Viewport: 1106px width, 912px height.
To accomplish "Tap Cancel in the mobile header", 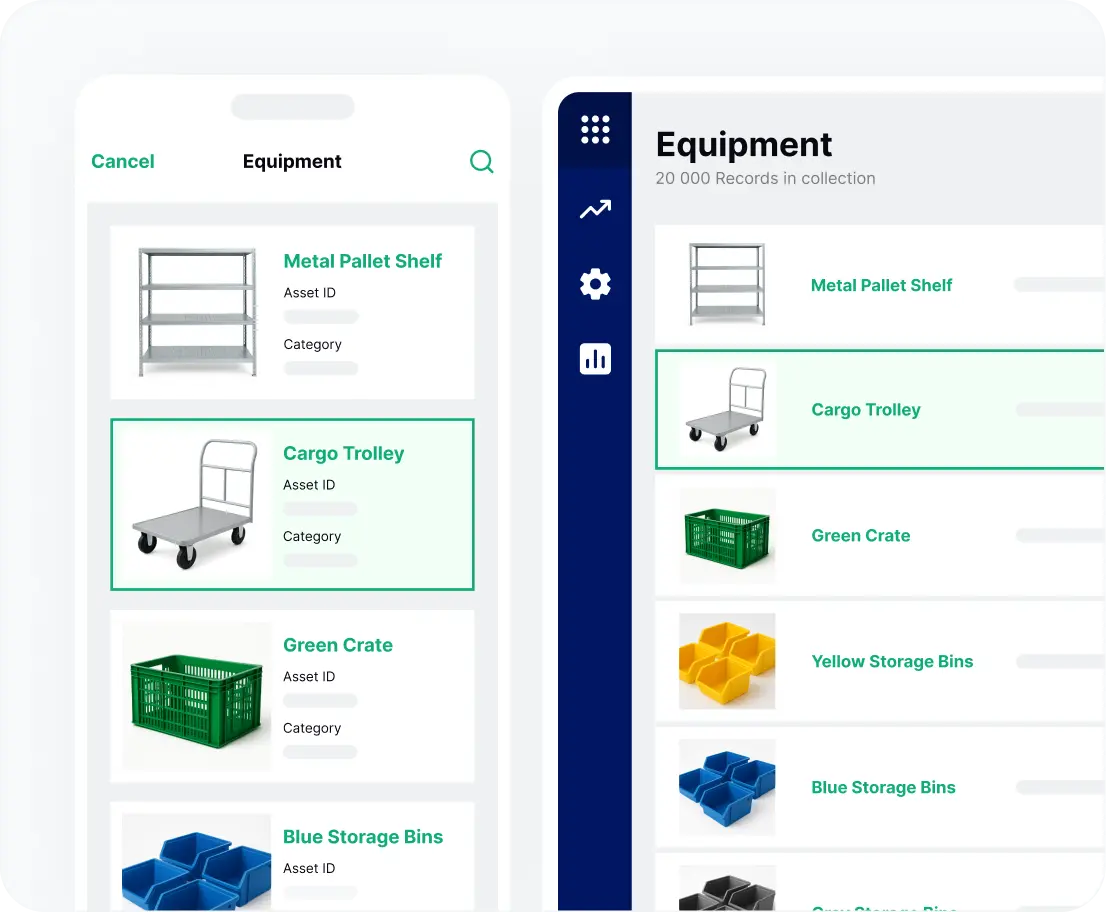I will [123, 162].
